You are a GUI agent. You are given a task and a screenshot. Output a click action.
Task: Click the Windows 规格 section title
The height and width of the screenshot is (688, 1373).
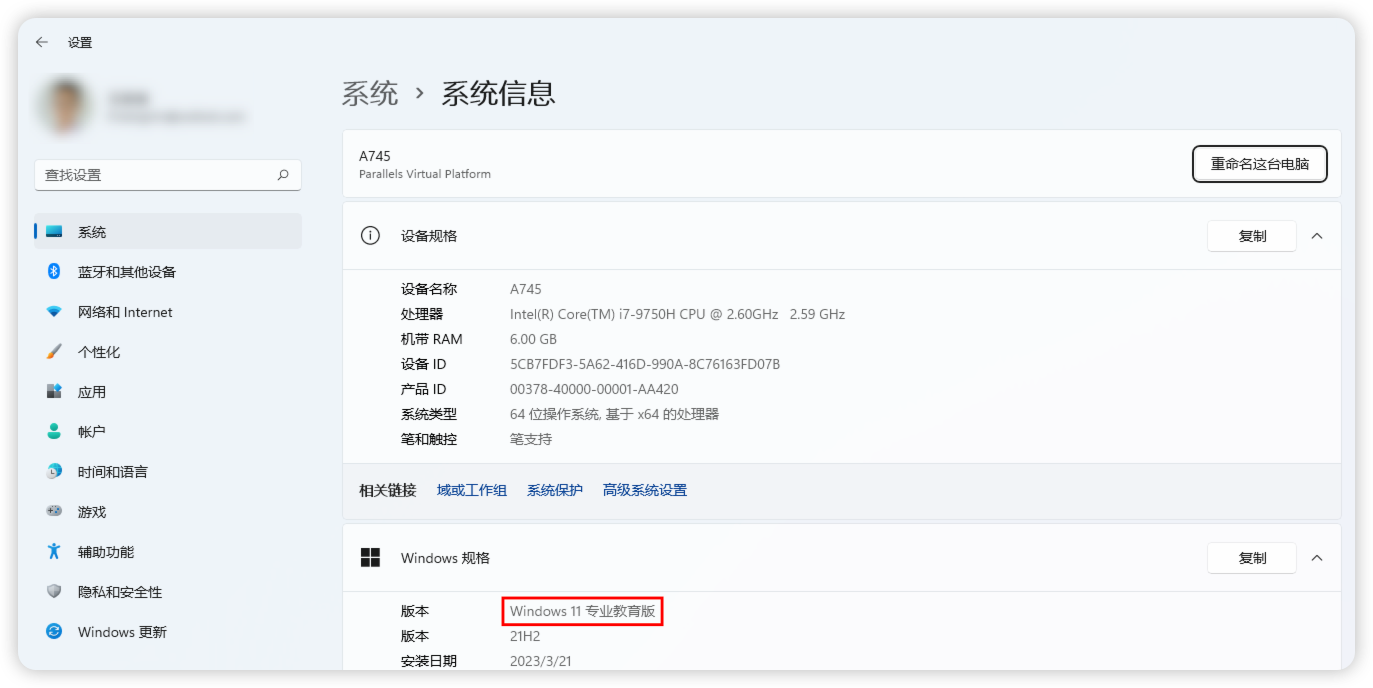445,558
